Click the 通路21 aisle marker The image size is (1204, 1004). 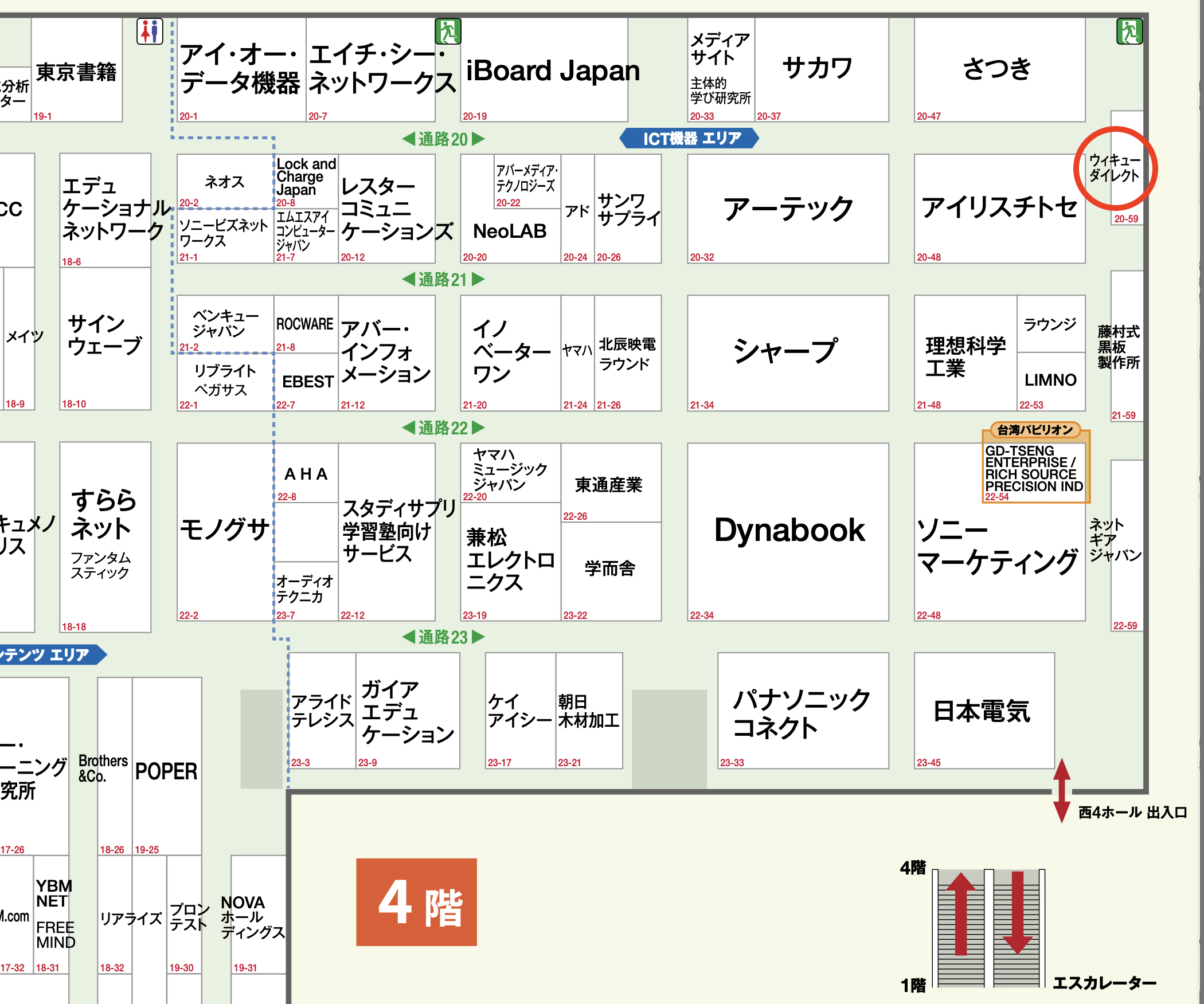point(443,279)
